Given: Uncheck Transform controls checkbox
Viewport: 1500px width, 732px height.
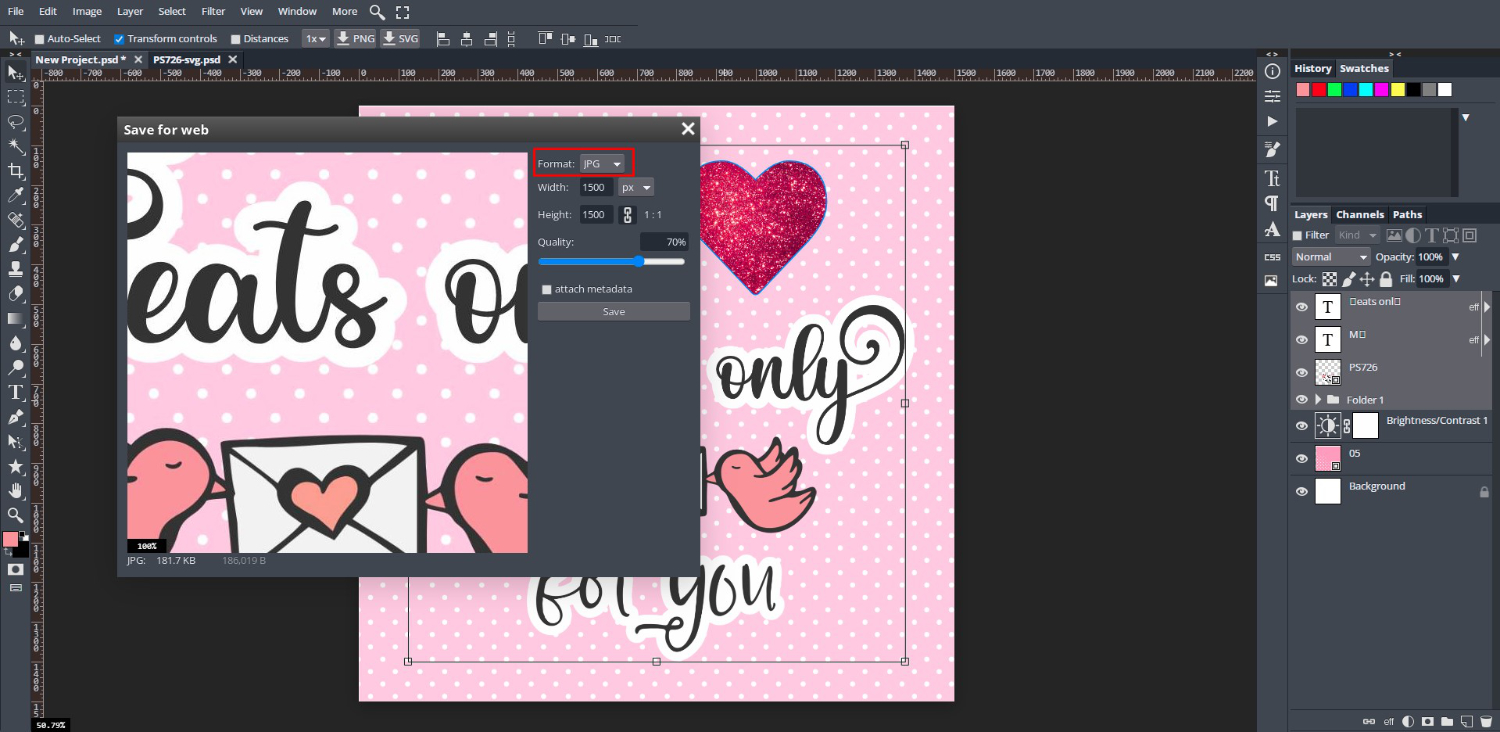Looking at the screenshot, I should (x=119, y=39).
